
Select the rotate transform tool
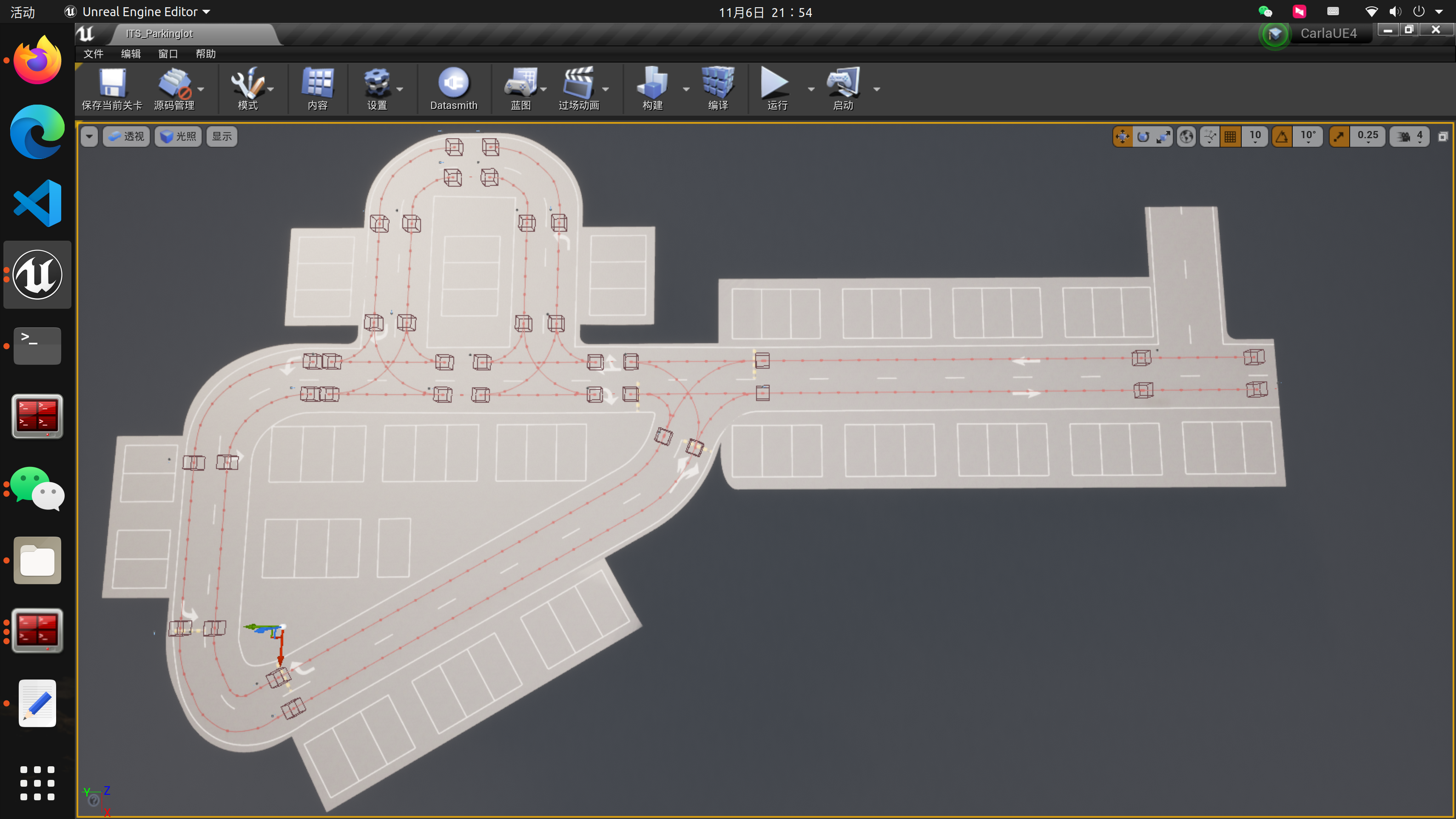[x=1143, y=137]
